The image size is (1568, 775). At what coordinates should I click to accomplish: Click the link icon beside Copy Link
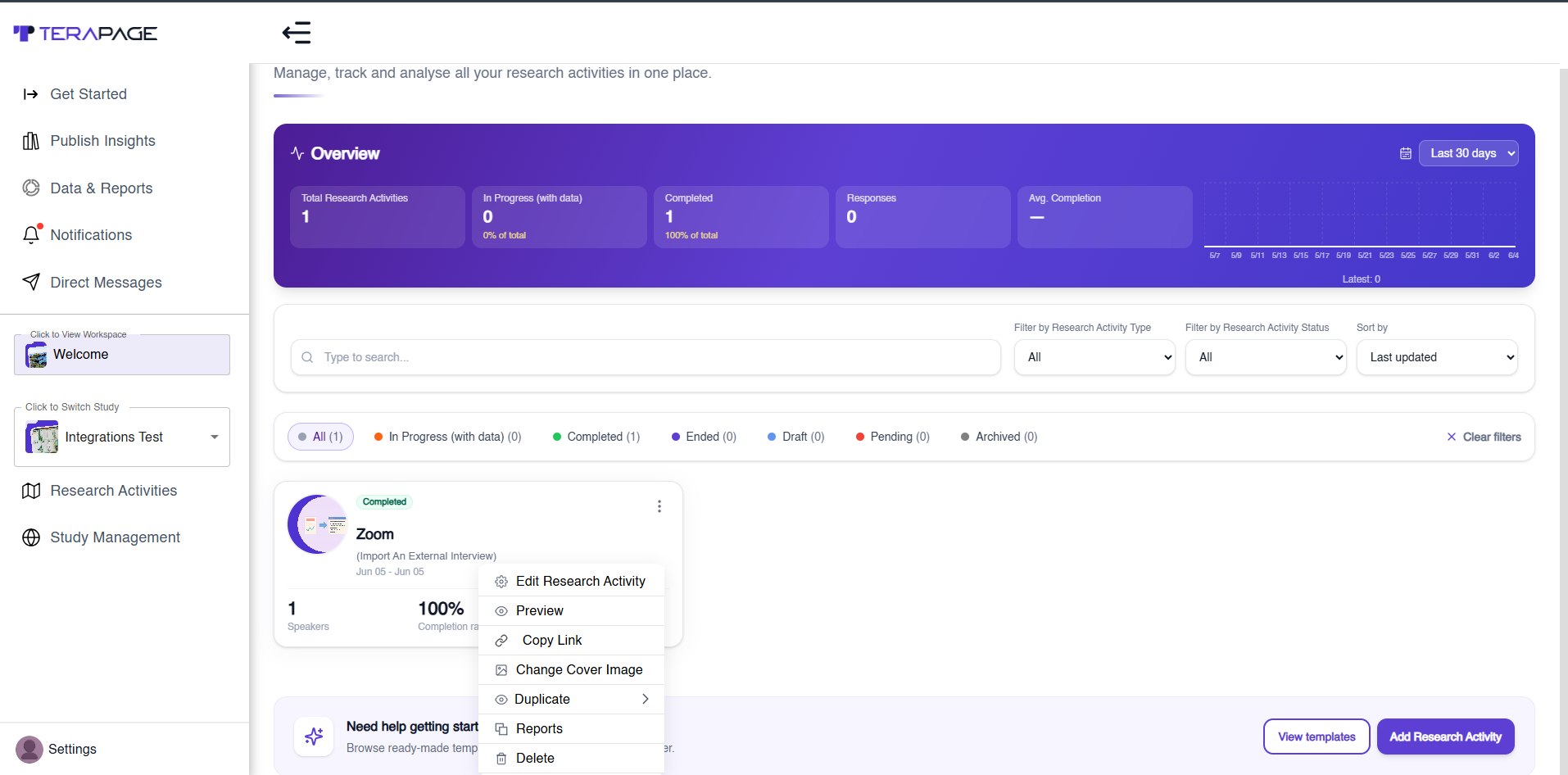[501, 641]
